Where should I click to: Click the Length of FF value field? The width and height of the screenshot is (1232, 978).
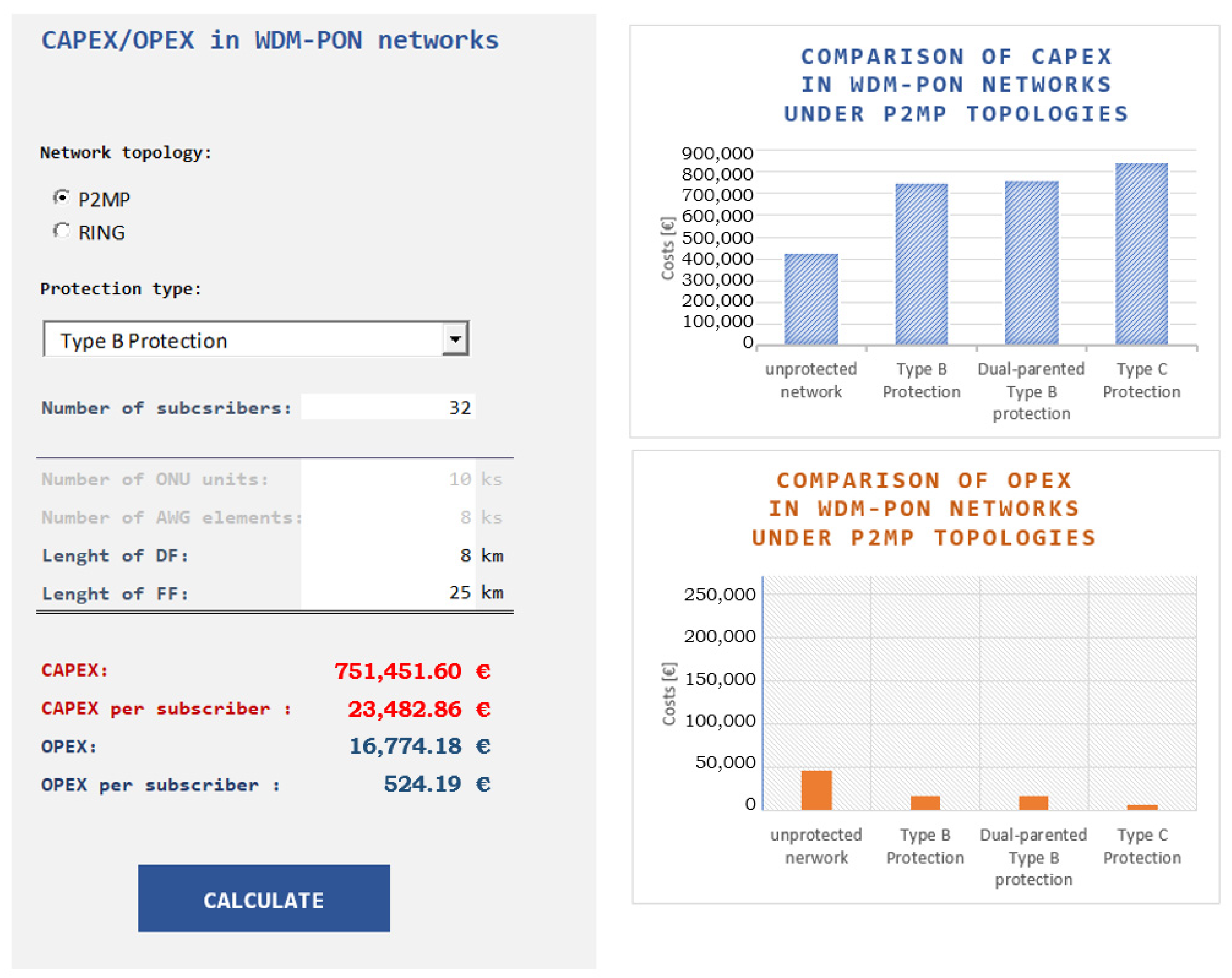[388, 593]
